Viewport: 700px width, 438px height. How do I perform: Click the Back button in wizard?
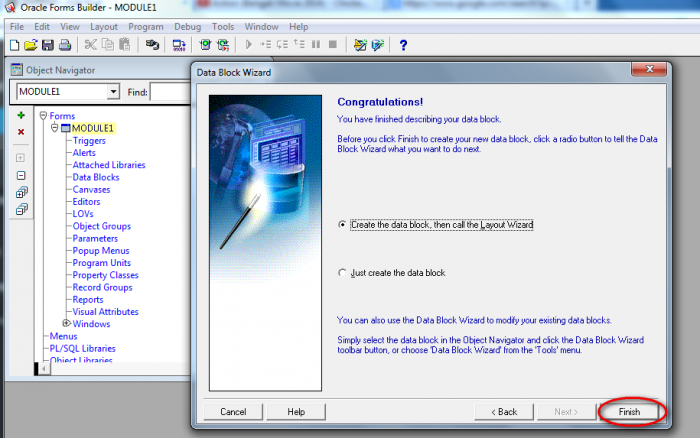pos(504,412)
